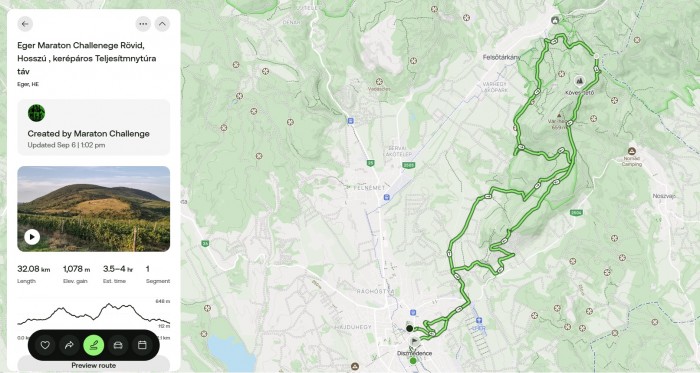Schedule the route with the calendar icon

pos(142,345)
